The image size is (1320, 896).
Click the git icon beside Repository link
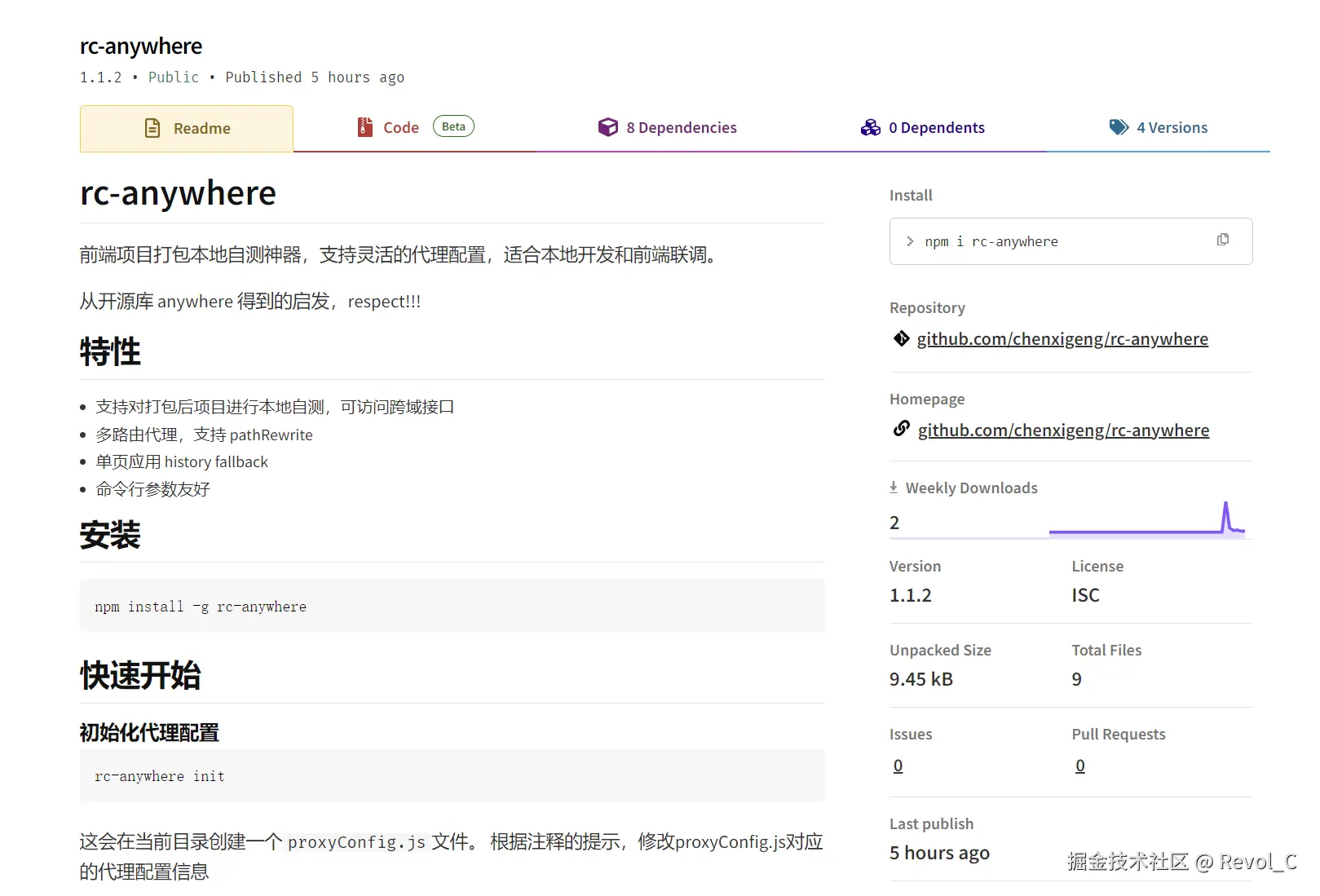901,338
